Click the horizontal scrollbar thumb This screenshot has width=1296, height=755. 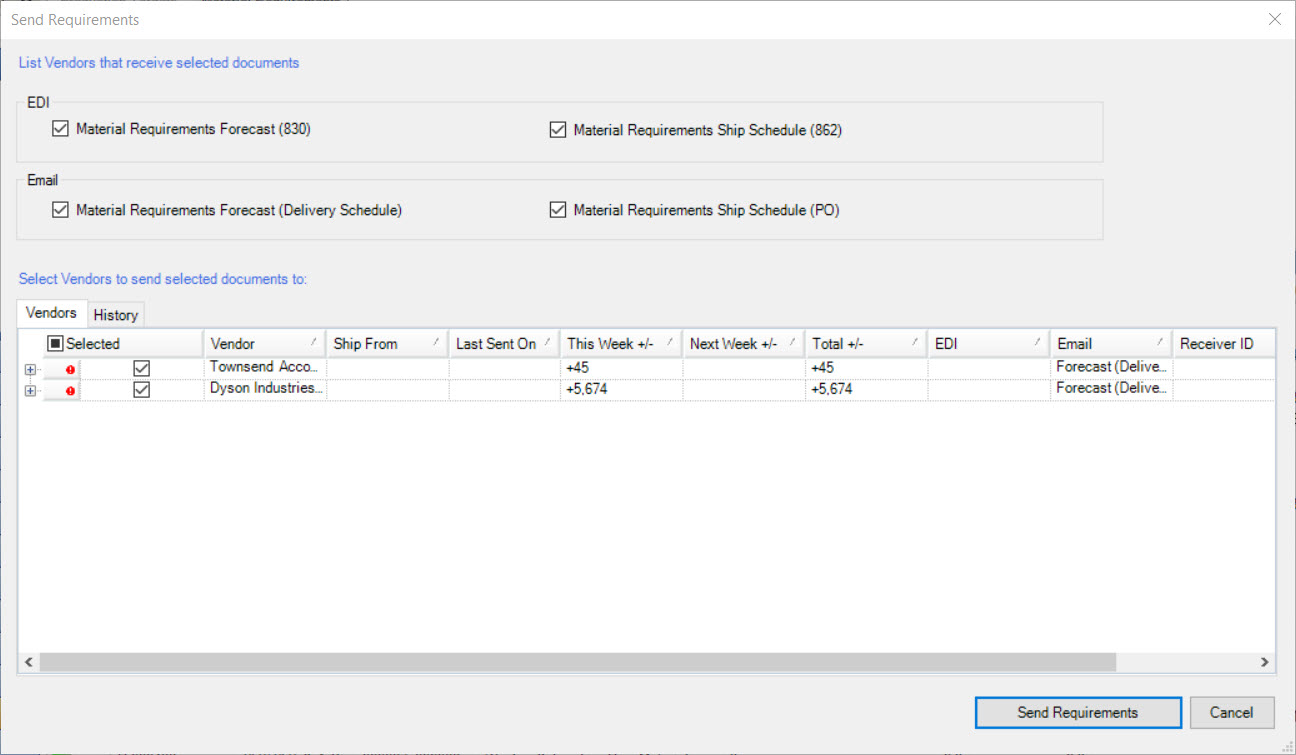tap(577, 662)
